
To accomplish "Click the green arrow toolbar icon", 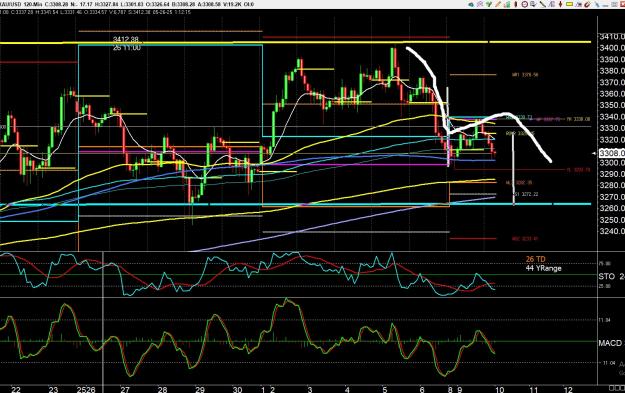I will pos(489,4).
